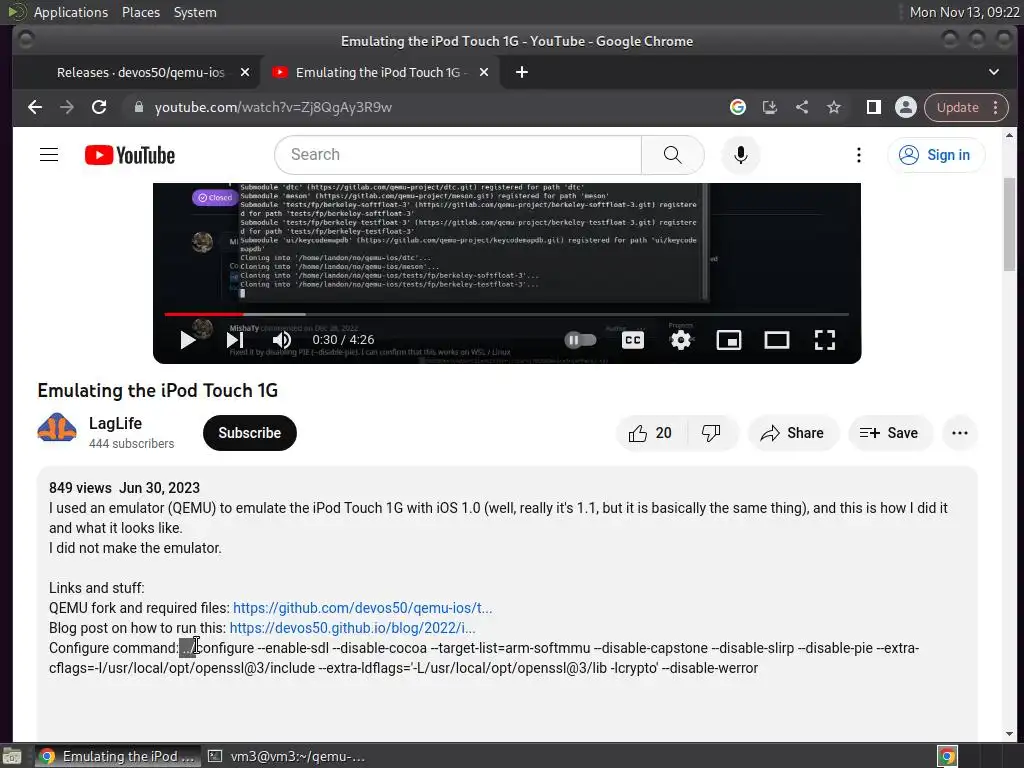Open video settings gear
The height and width of the screenshot is (768, 1024).
[x=681, y=340]
